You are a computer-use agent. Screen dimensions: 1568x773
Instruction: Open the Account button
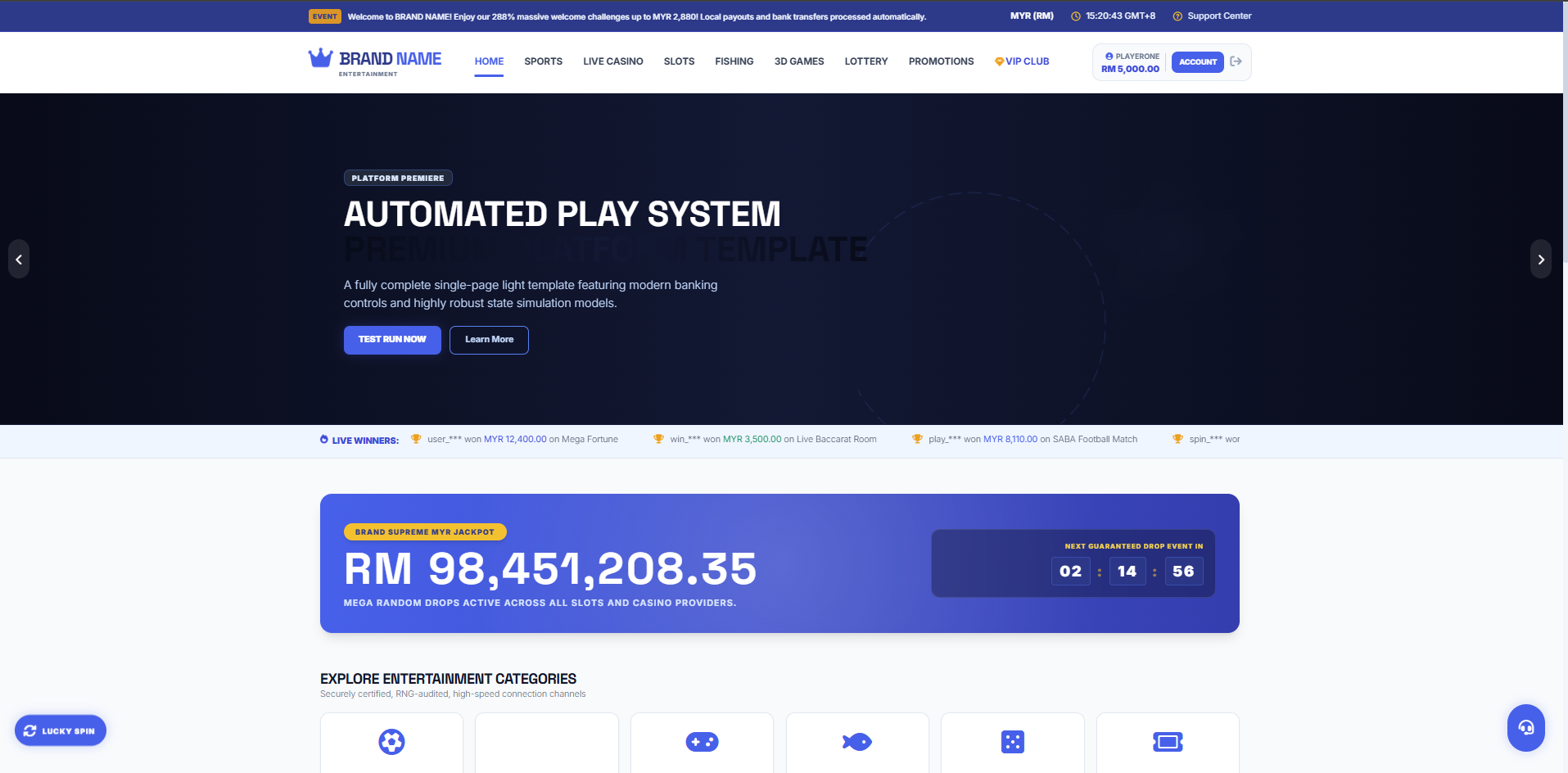tap(1197, 62)
